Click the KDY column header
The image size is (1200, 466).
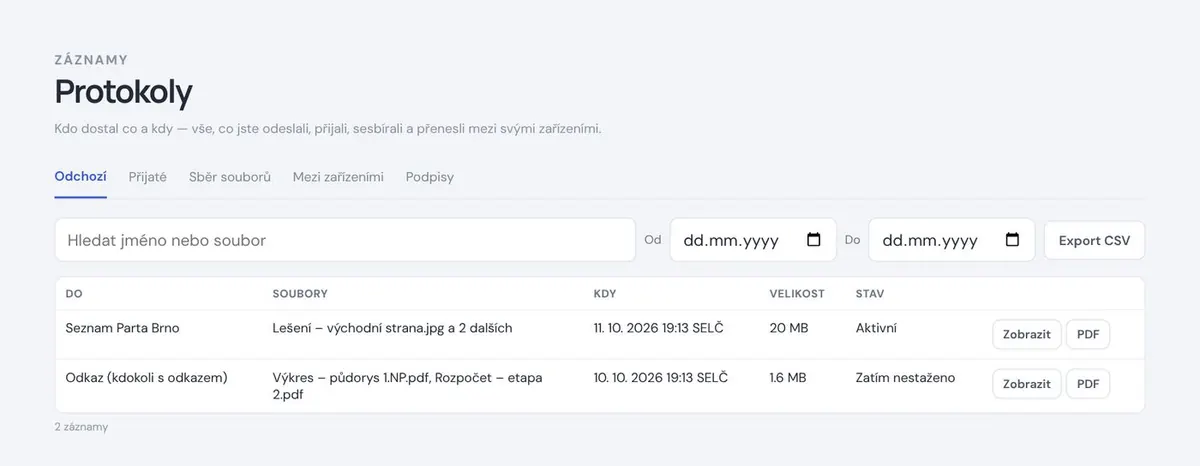click(605, 294)
